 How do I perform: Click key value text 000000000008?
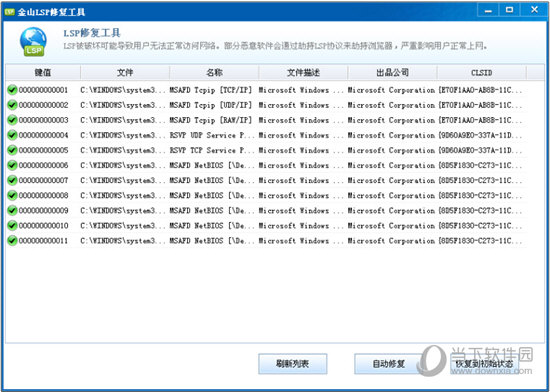tap(43, 196)
